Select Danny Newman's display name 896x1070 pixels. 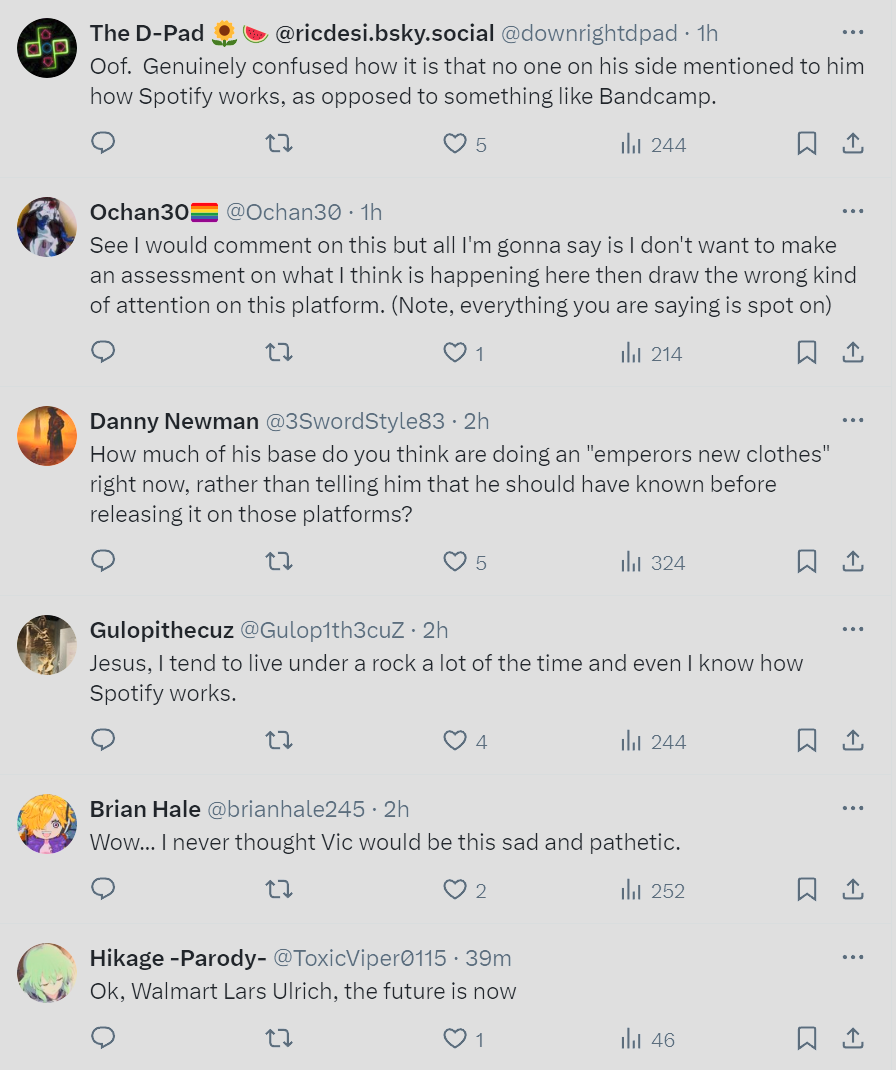[x=174, y=421]
